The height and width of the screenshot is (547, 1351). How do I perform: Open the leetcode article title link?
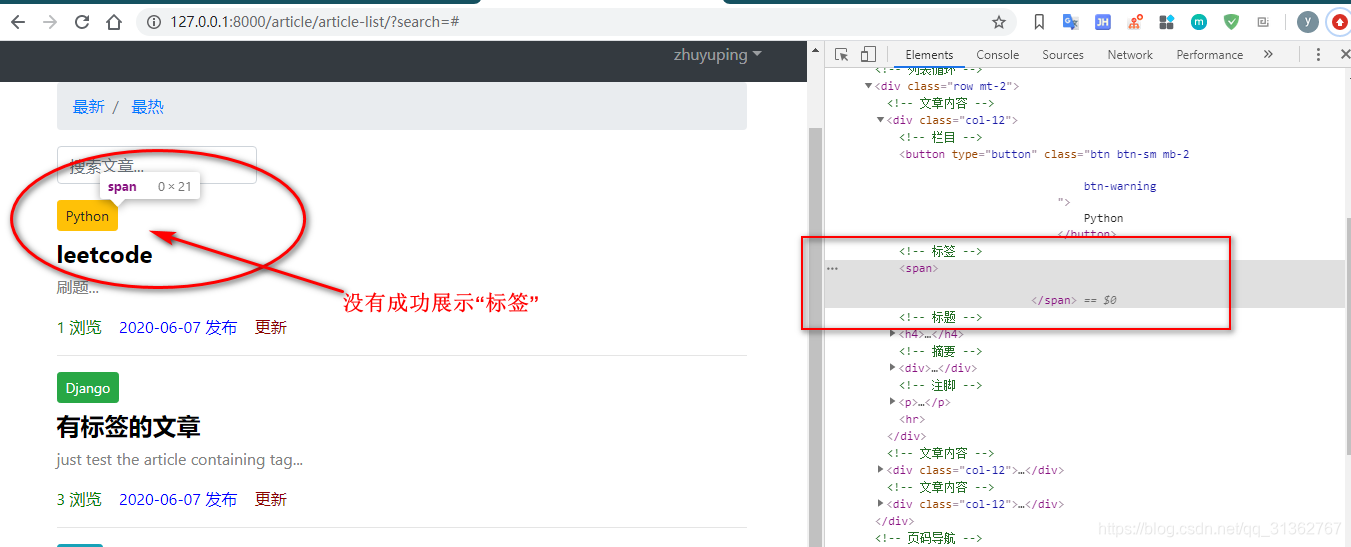104,255
